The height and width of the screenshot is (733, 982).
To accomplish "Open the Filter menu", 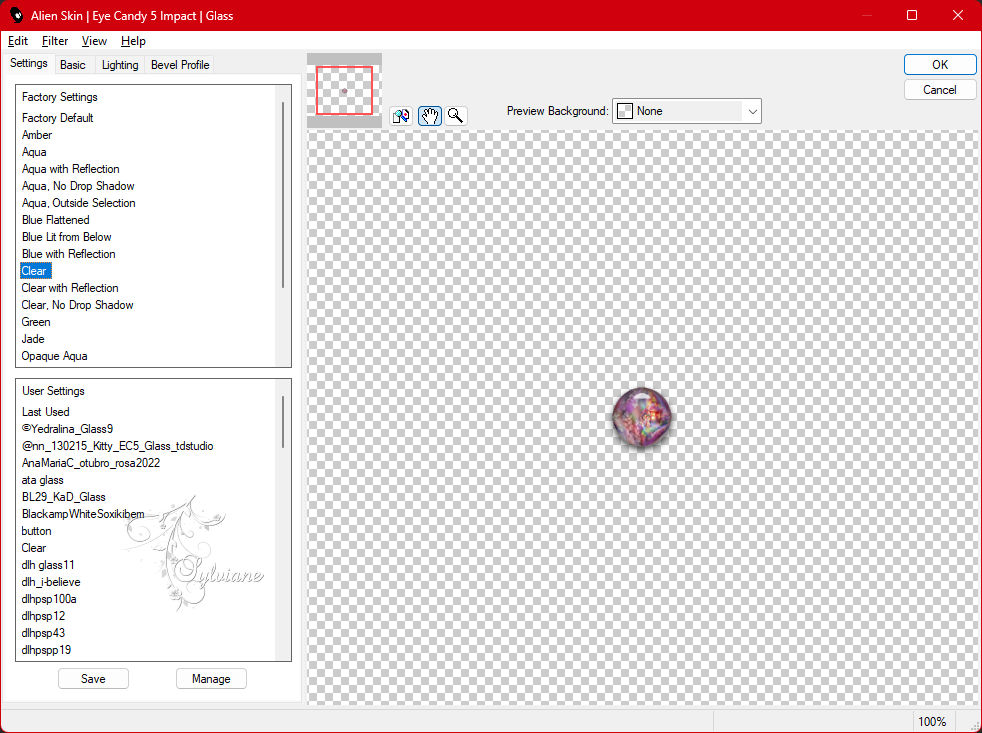I will [54, 41].
